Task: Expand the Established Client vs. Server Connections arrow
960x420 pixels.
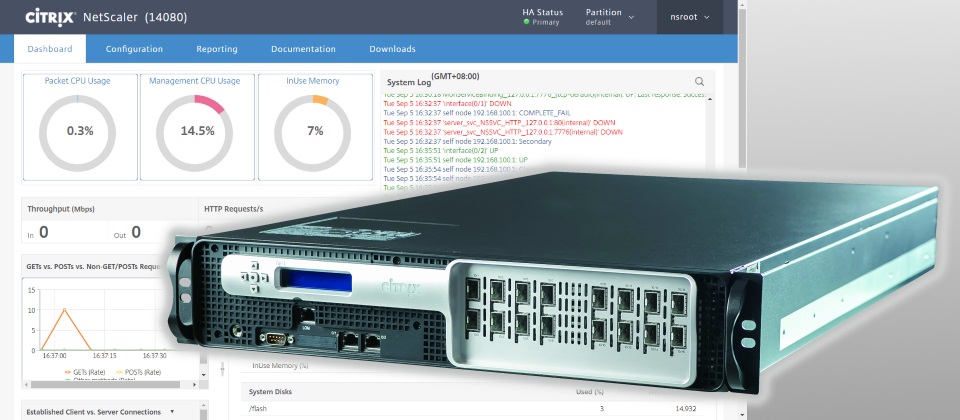Action: pos(174,411)
